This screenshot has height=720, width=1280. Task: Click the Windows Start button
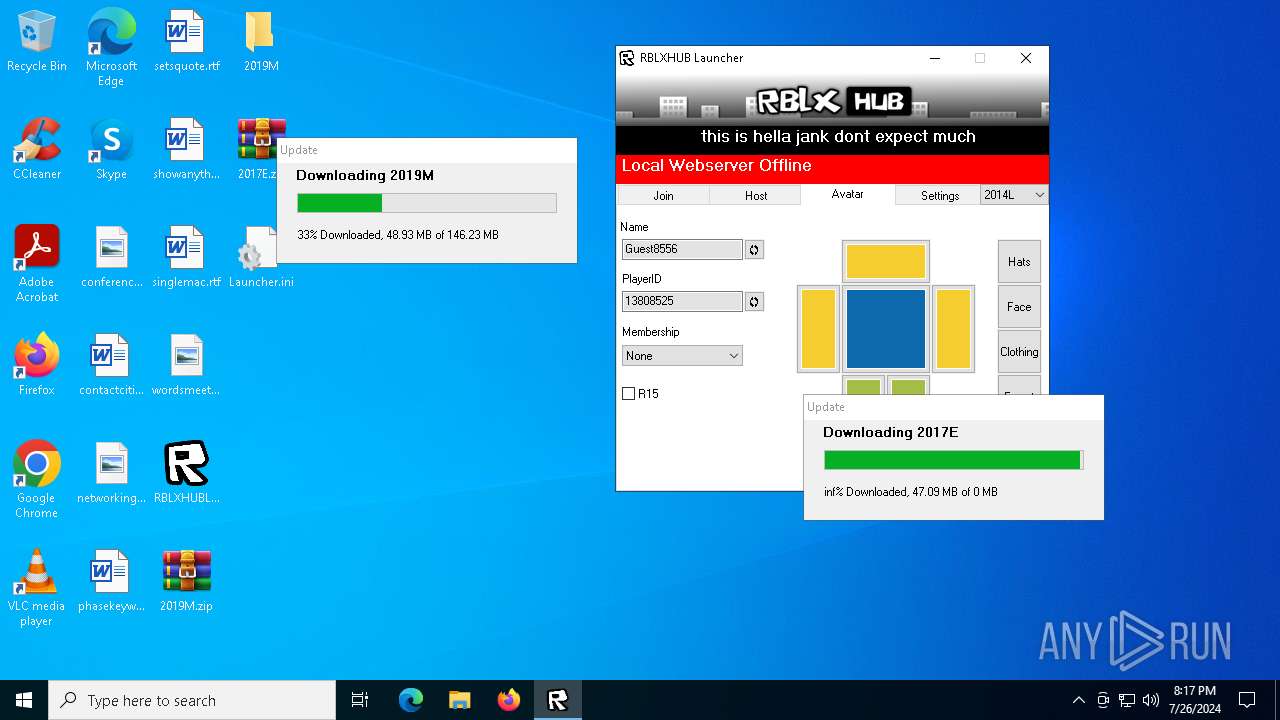tap(24, 700)
